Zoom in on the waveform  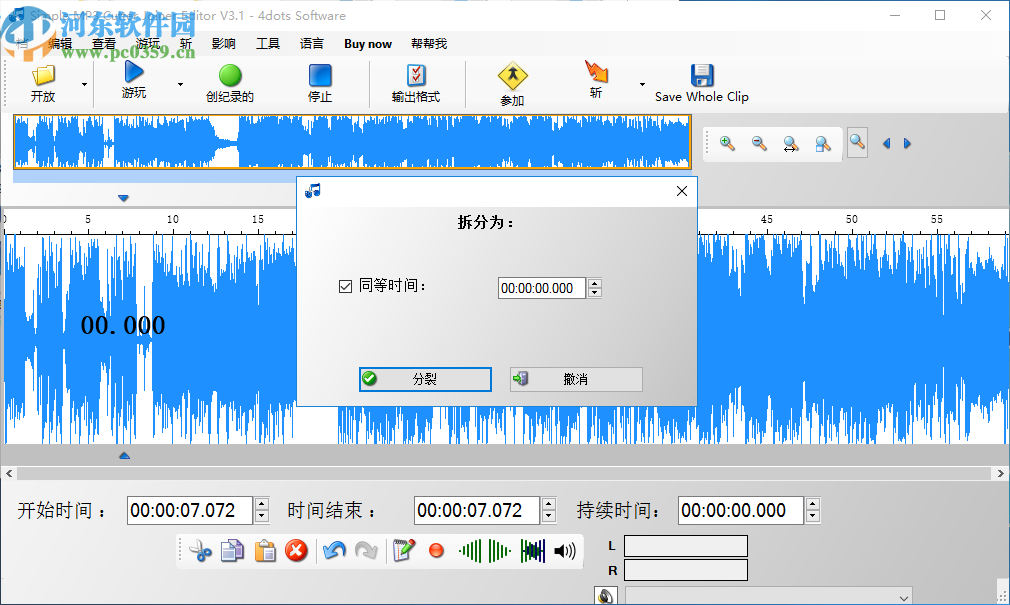click(727, 143)
